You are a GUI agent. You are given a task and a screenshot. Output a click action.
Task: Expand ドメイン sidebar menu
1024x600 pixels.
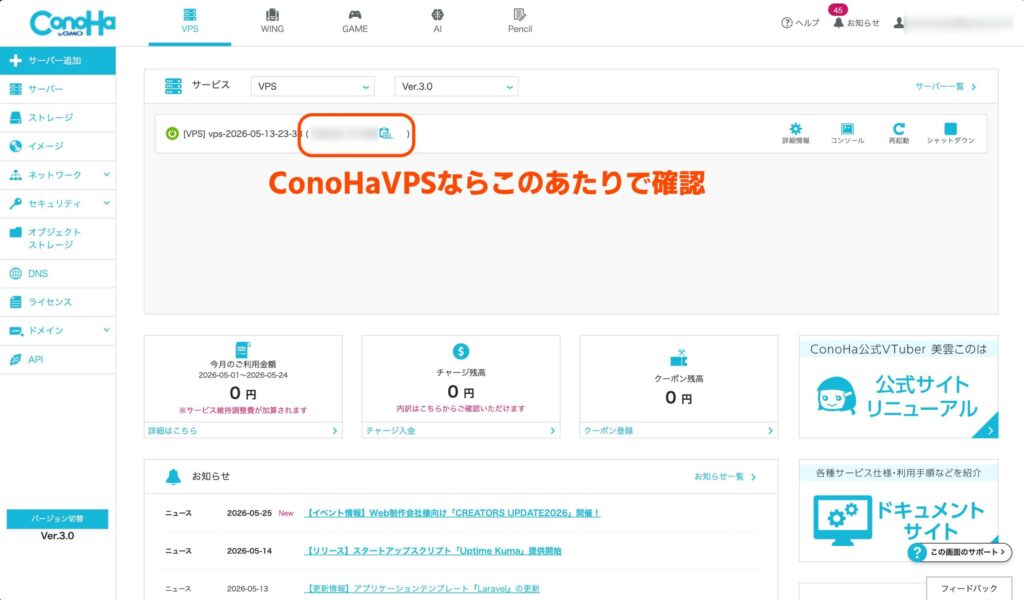[57, 330]
